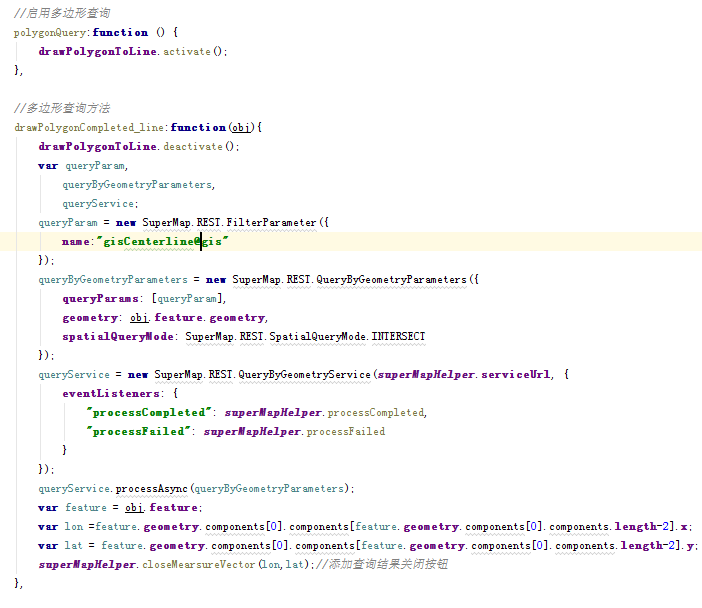Click 'lat' in 'var lat ='

(x=74, y=545)
